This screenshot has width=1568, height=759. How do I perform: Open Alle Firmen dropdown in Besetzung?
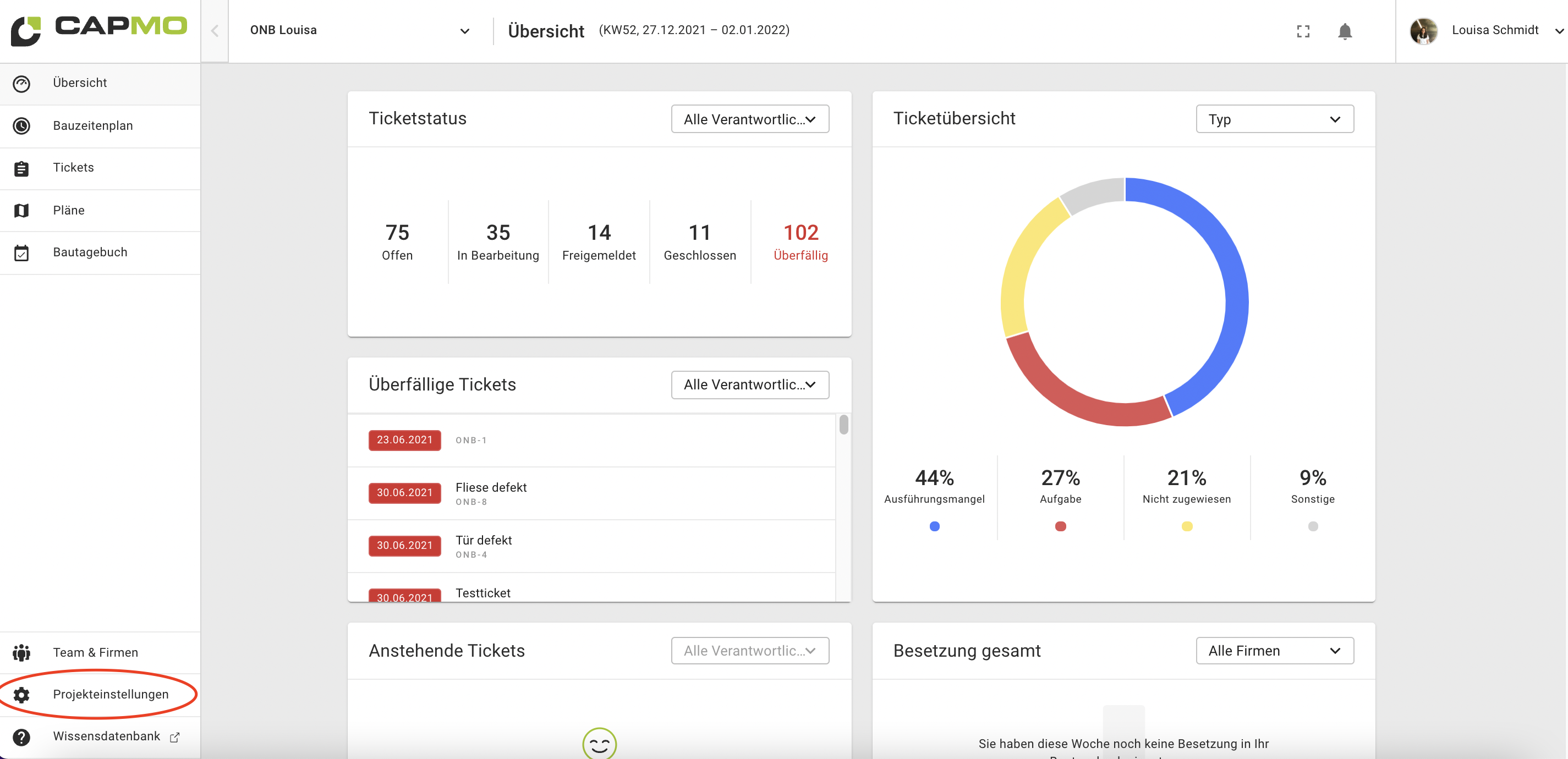click(1274, 651)
